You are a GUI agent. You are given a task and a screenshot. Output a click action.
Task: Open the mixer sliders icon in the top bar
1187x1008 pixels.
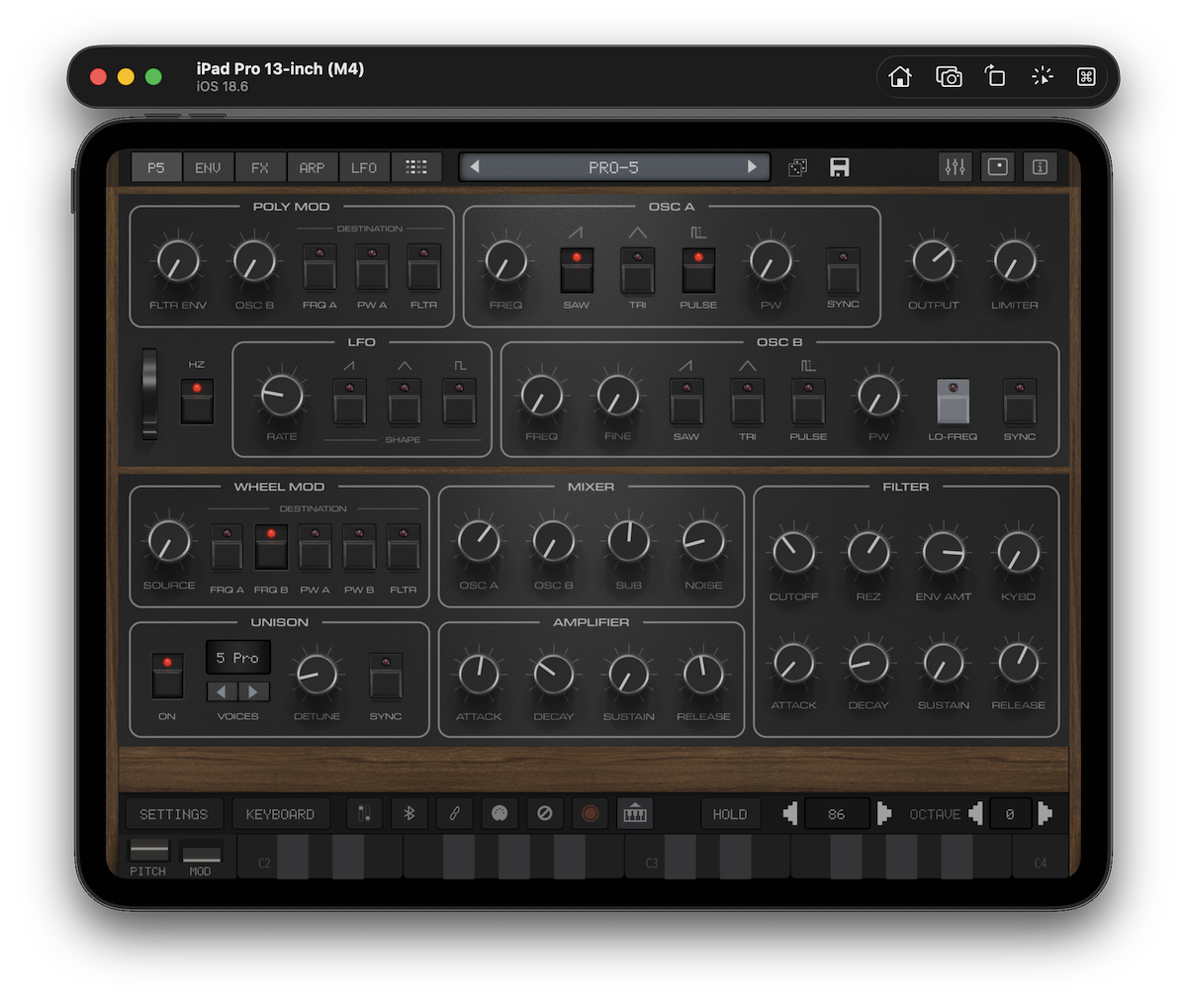956,167
